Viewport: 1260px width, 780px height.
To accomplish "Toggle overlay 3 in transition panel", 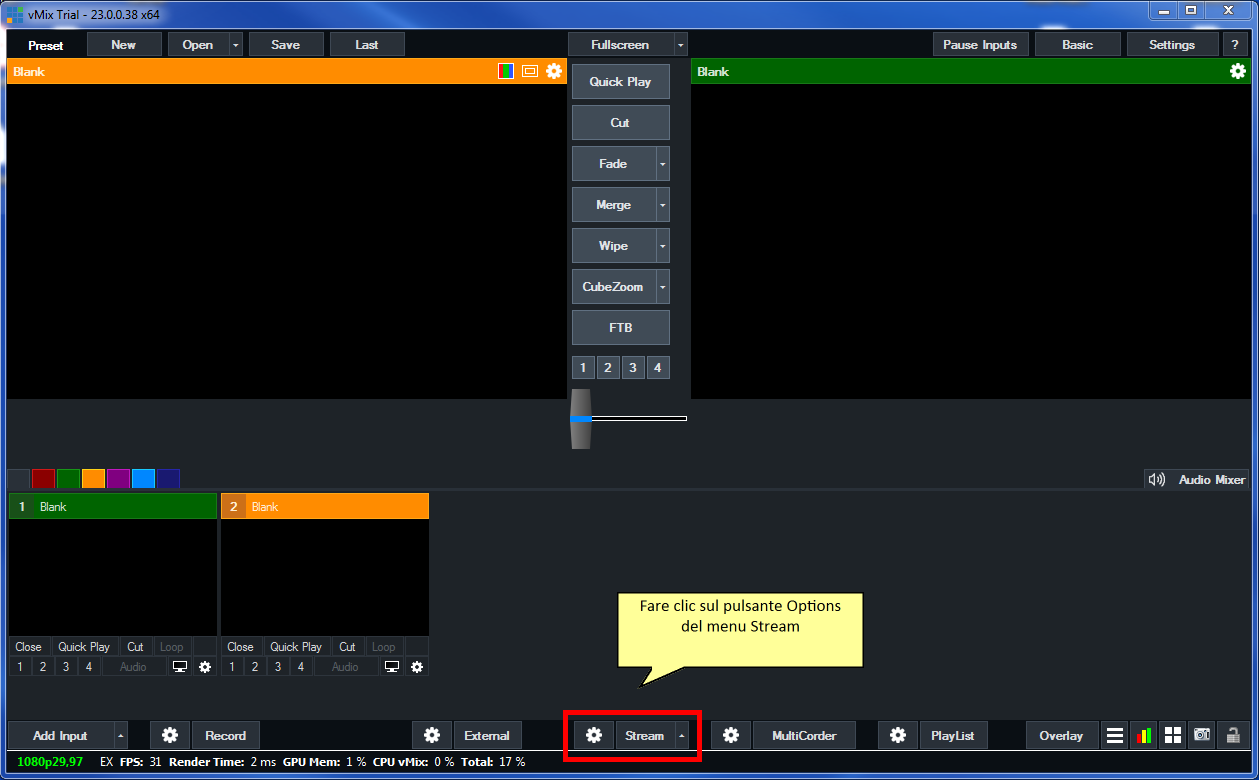I will (x=633, y=368).
